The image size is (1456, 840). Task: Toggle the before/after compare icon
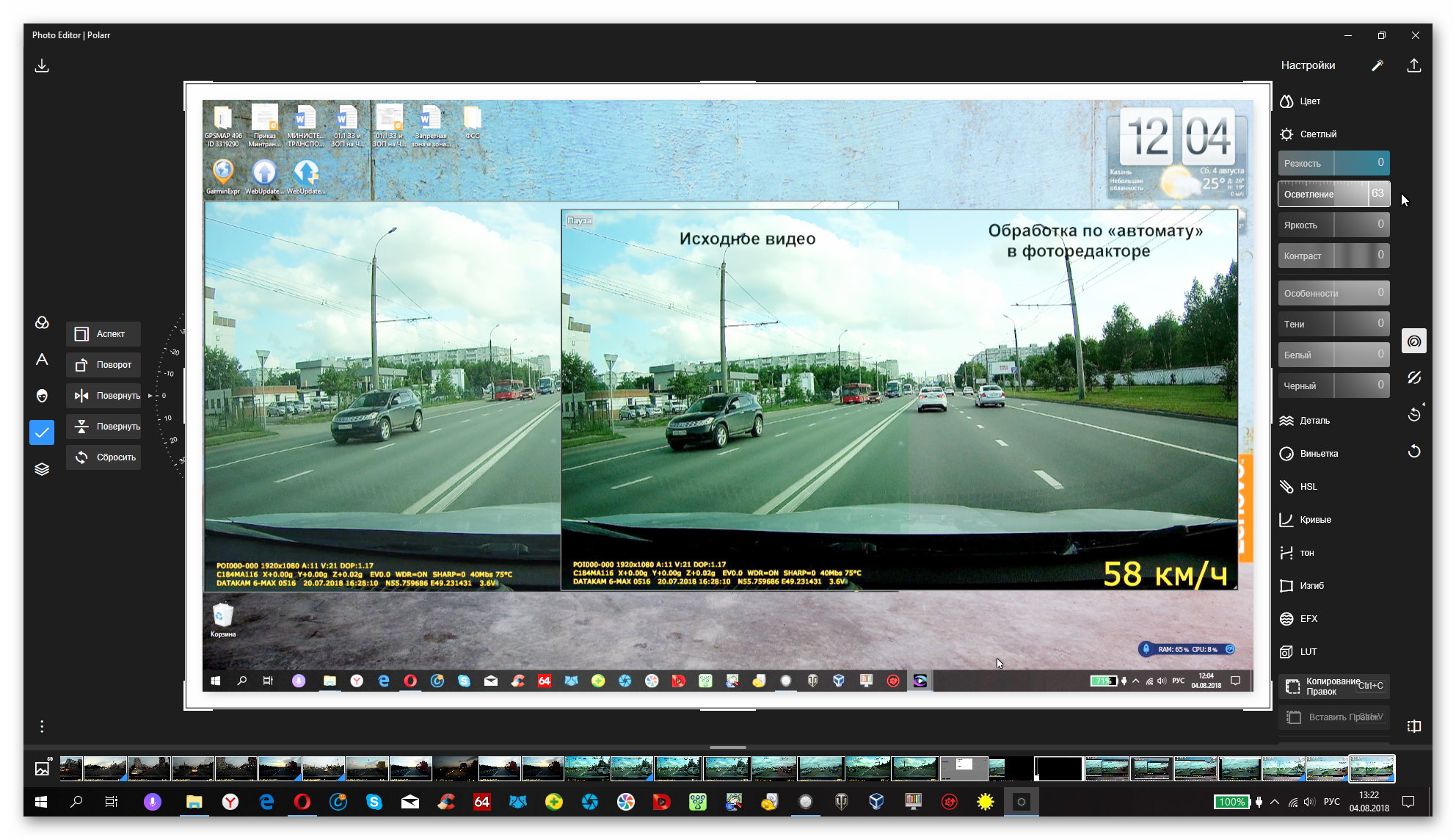[x=1414, y=726]
